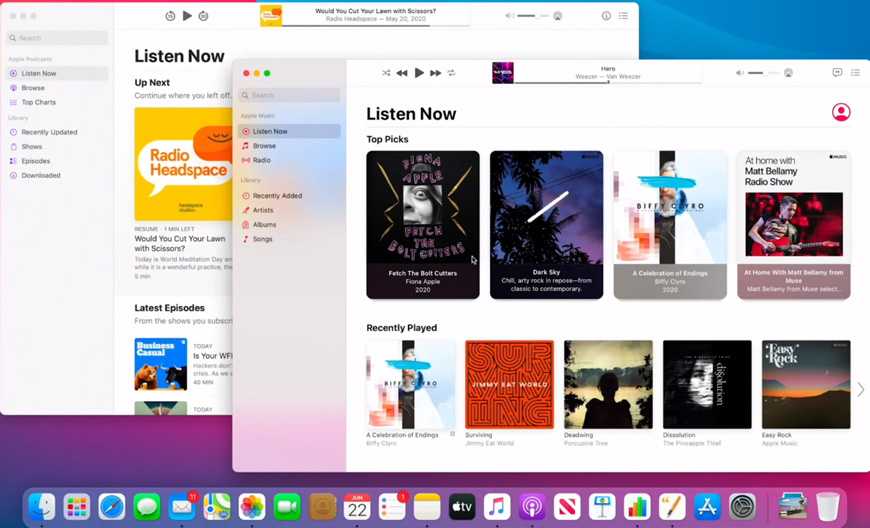870x528 pixels.
Task: Open Fetch The Bolt Cutters album
Action: click(423, 225)
